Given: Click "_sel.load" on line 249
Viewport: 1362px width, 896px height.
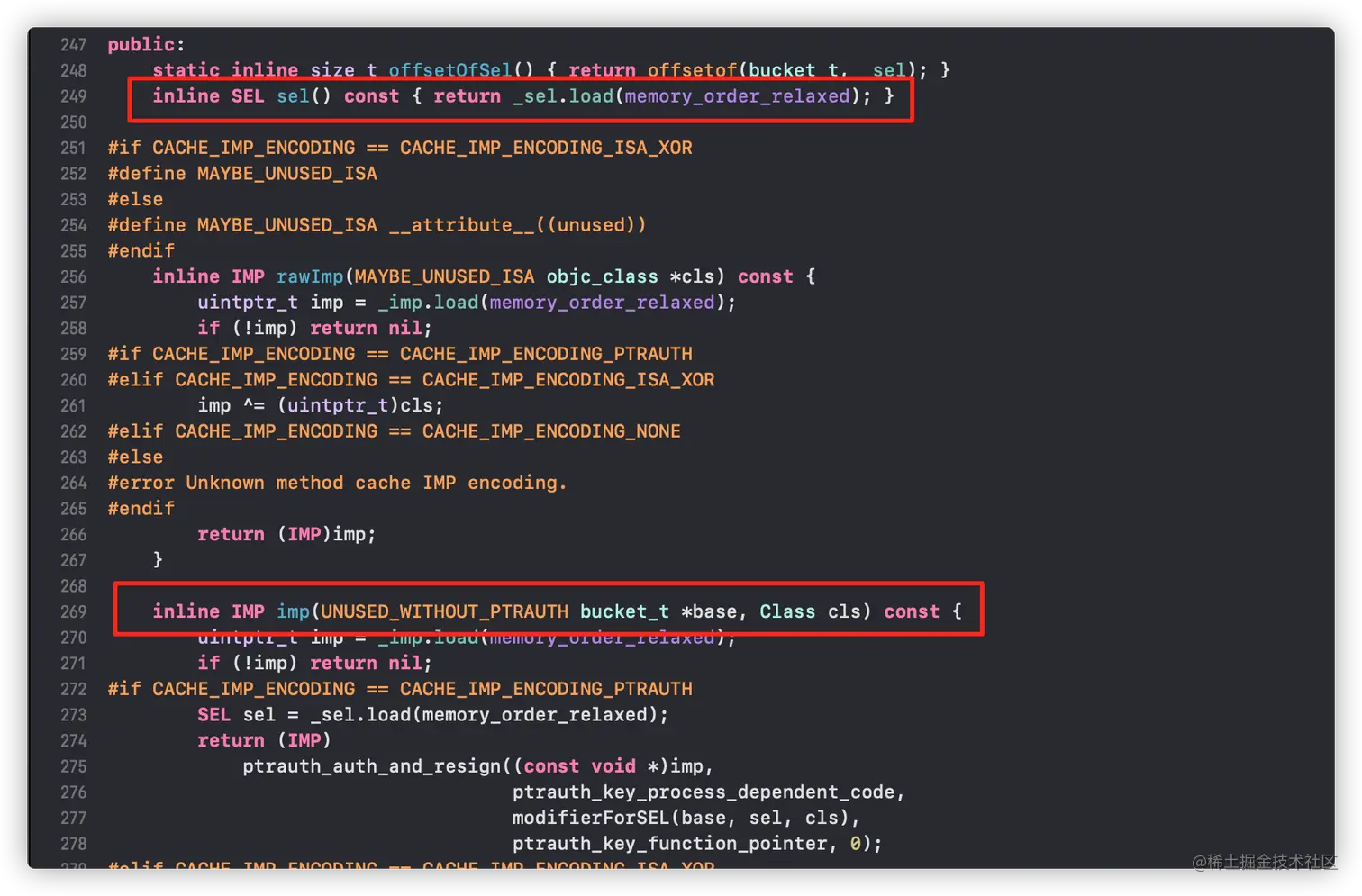Looking at the screenshot, I should click(563, 96).
